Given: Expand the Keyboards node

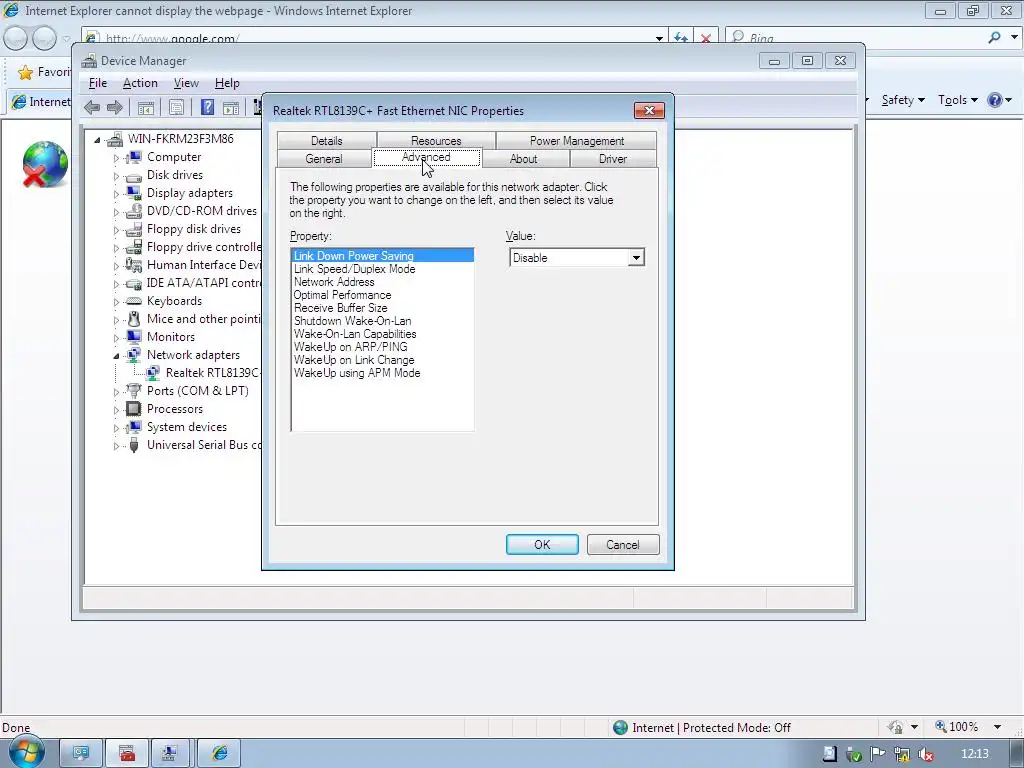Looking at the screenshot, I should (x=116, y=302).
